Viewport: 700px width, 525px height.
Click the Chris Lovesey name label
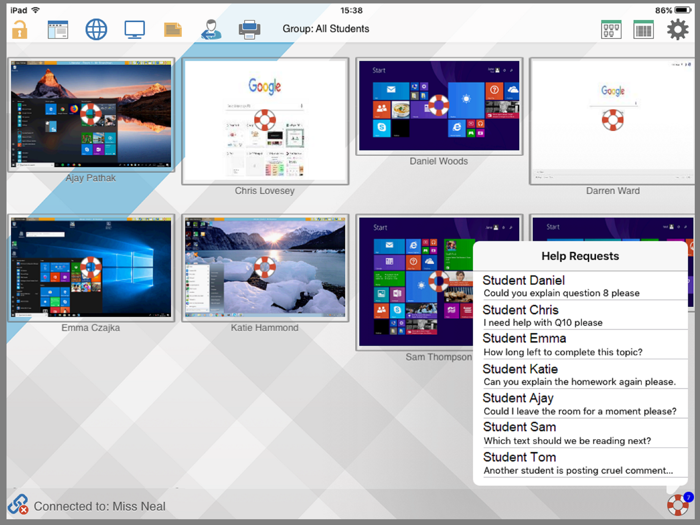(265, 191)
